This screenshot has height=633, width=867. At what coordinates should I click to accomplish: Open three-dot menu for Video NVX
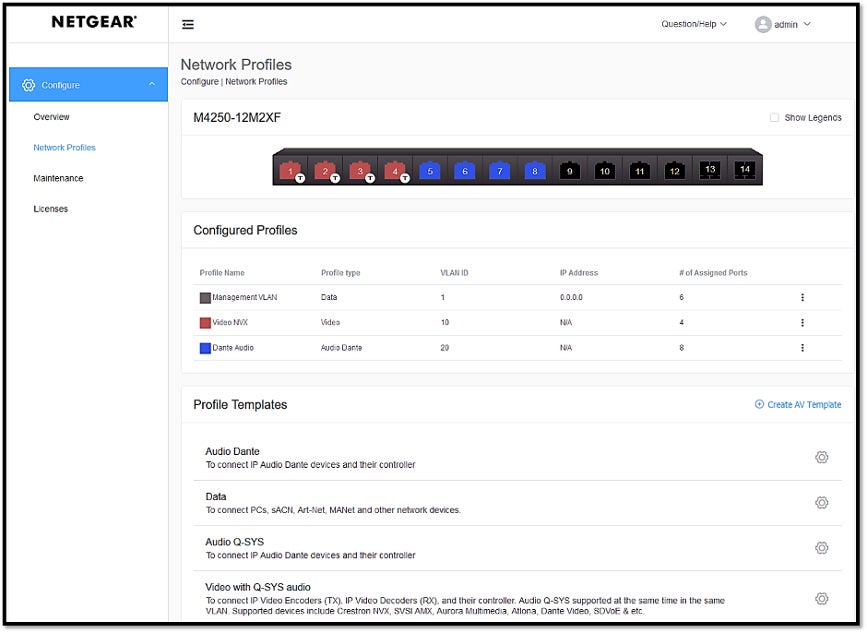[802, 323]
